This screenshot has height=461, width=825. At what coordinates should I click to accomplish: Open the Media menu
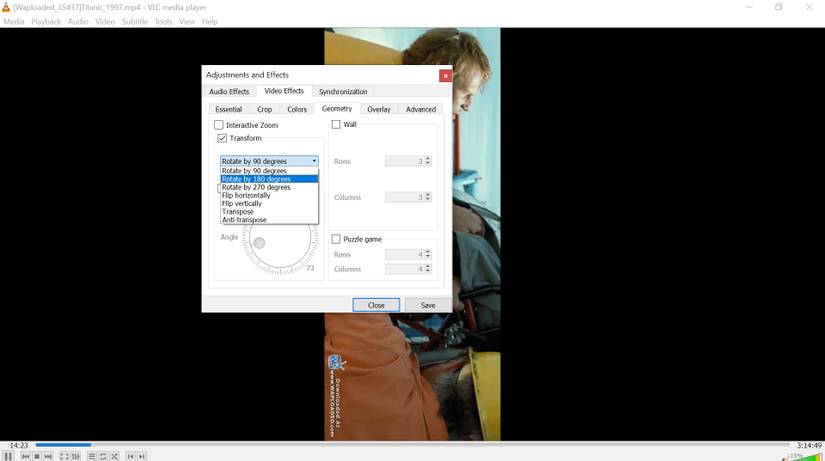(14, 22)
